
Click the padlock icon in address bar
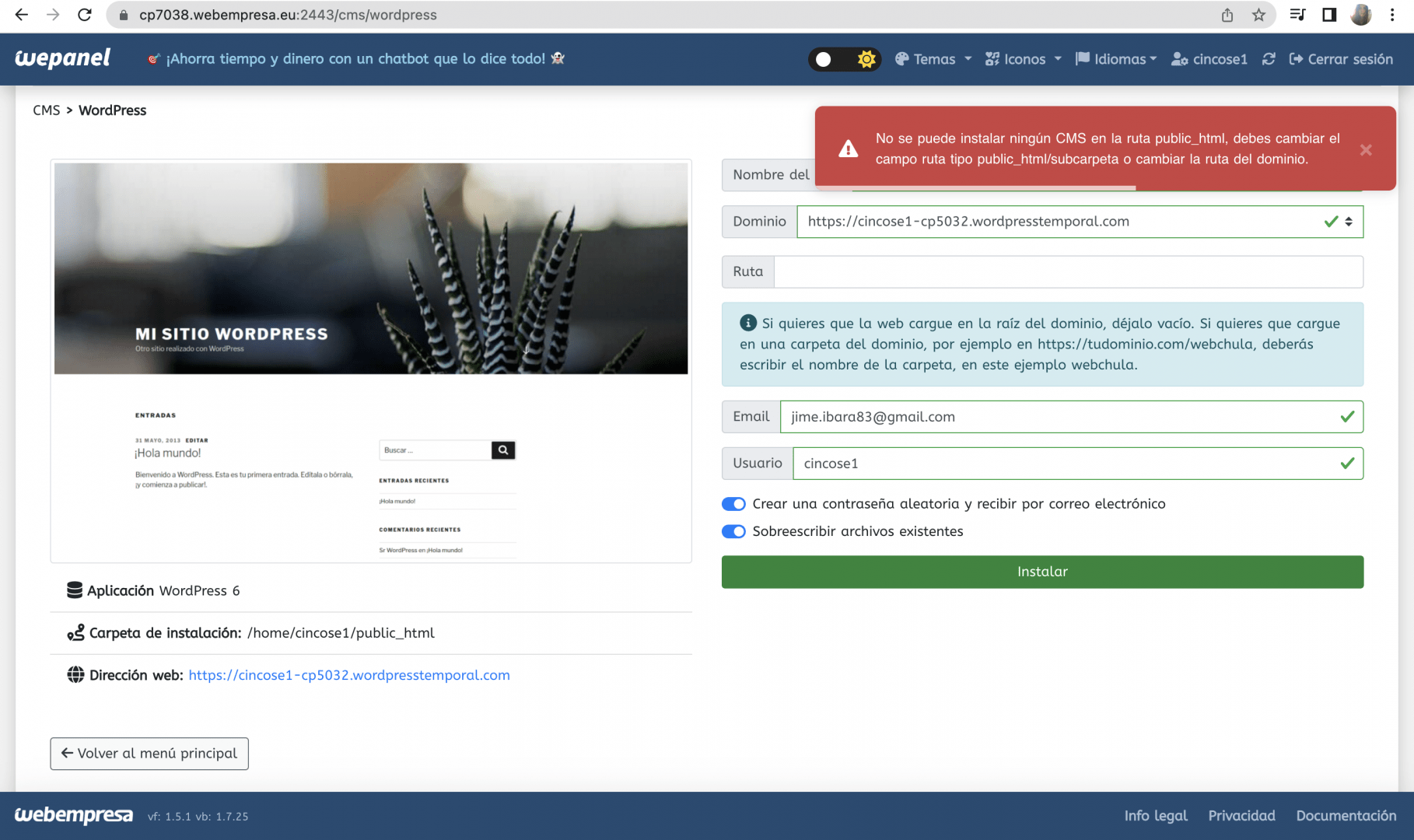point(123,15)
